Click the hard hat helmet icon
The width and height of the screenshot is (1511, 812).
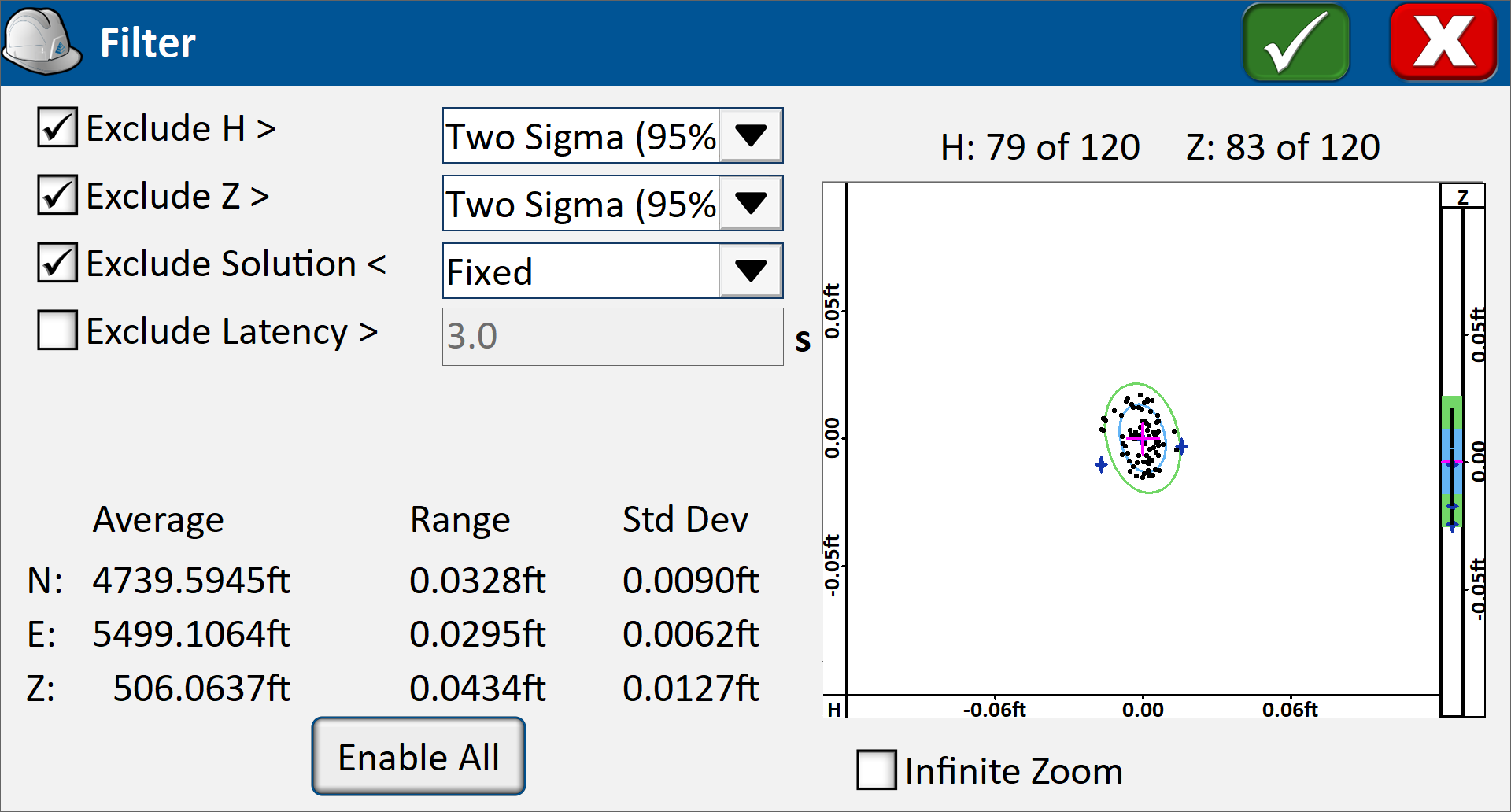click(41, 42)
